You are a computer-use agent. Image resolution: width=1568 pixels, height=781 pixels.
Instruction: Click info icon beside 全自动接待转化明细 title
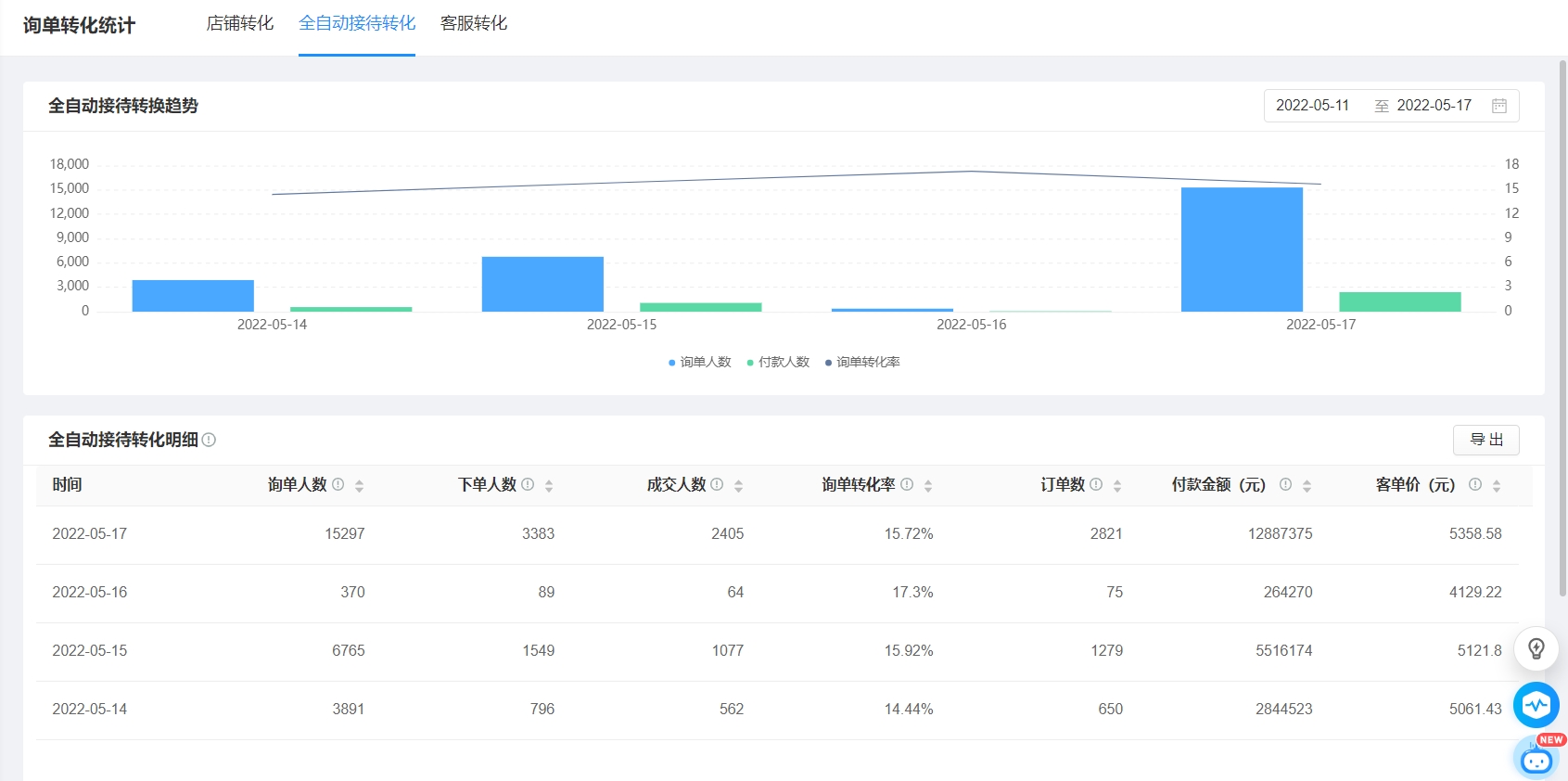pos(209,440)
